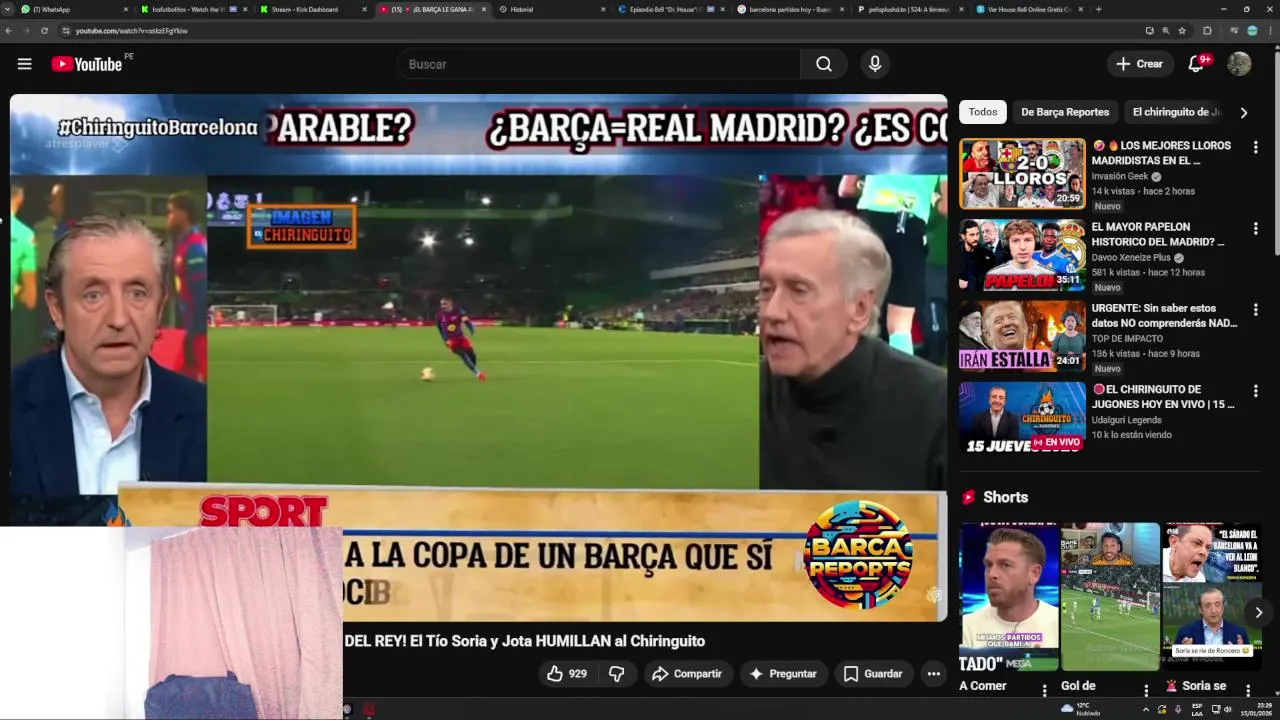The width and height of the screenshot is (1280, 720).
Task: Bookmark this page with the star icon
Action: (x=1182, y=31)
